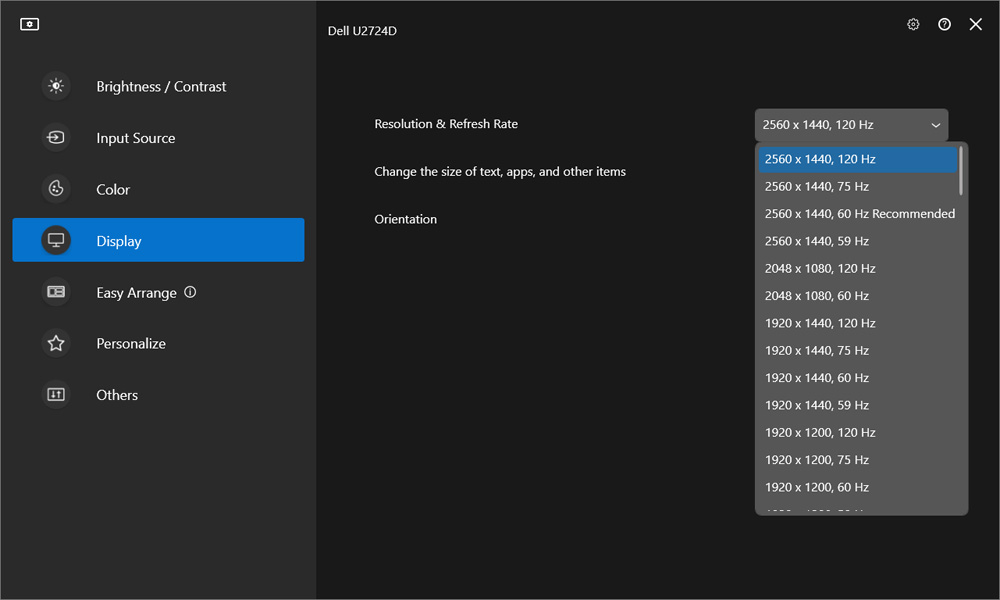The width and height of the screenshot is (1000, 600).
Task: Click the Easy Arrange layout icon
Action: coord(56,292)
